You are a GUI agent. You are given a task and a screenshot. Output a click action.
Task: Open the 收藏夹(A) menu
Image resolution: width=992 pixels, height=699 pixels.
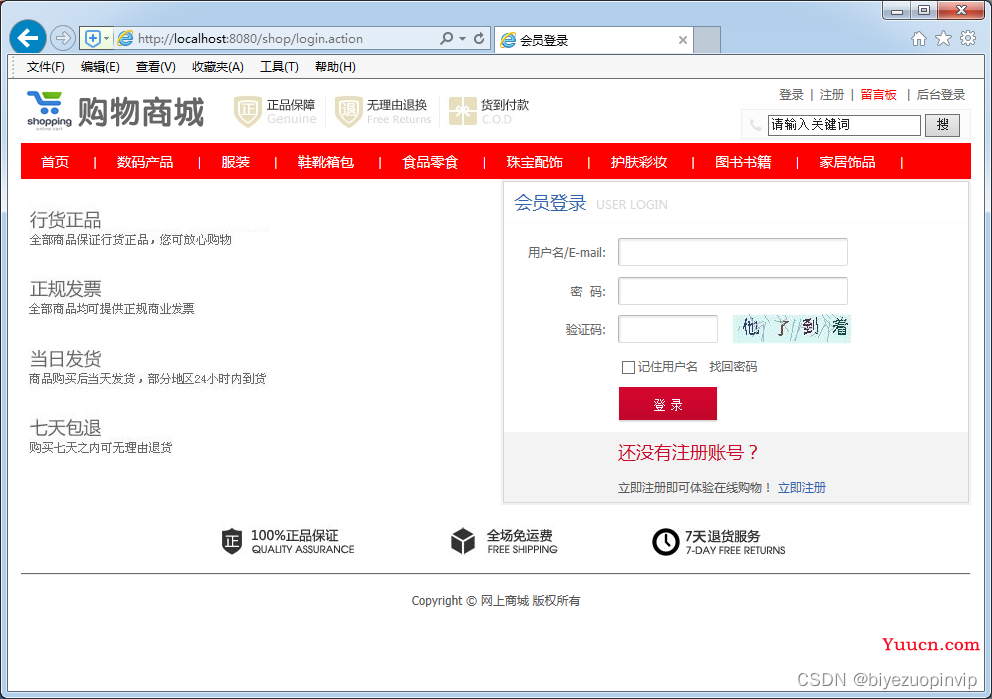tap(218, 66)
